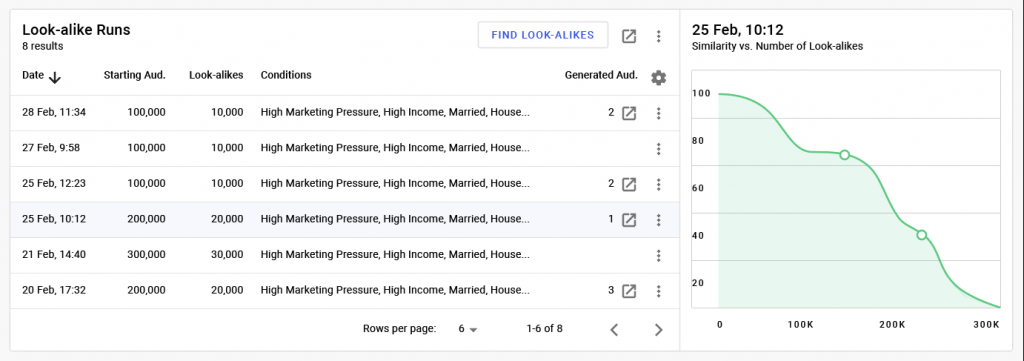Open more options for 20 Feb, 17:32 row

click(x=658, y=290)
